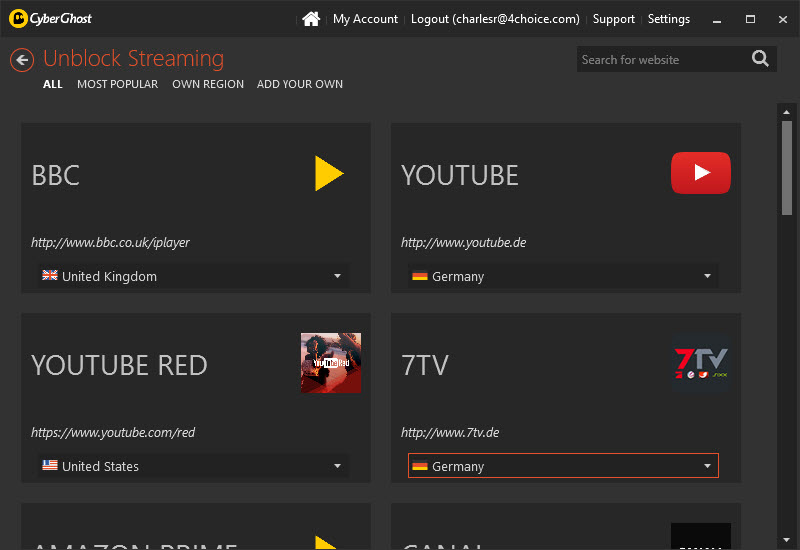The width and height of the screenshot is (800, 550).
Task: Click the www.youtube.de URL
Action: (x=463, y=242)
